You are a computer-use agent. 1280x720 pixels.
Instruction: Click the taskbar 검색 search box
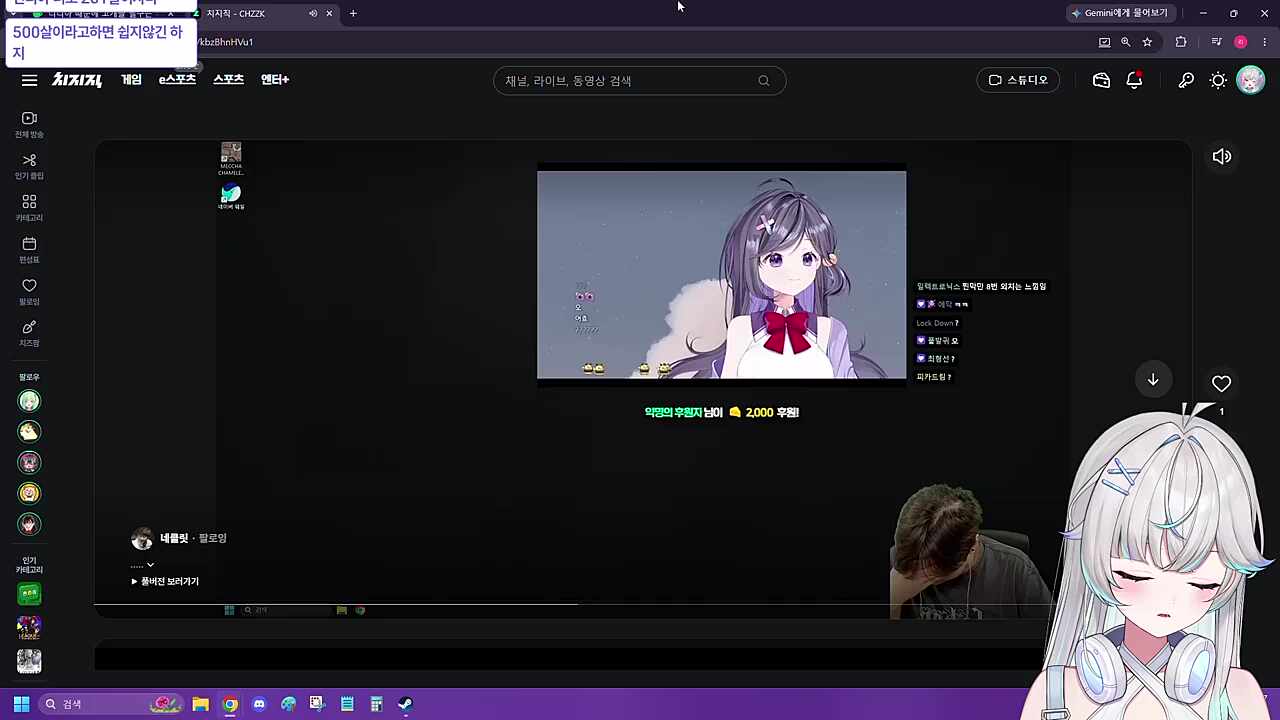point(111,704)
